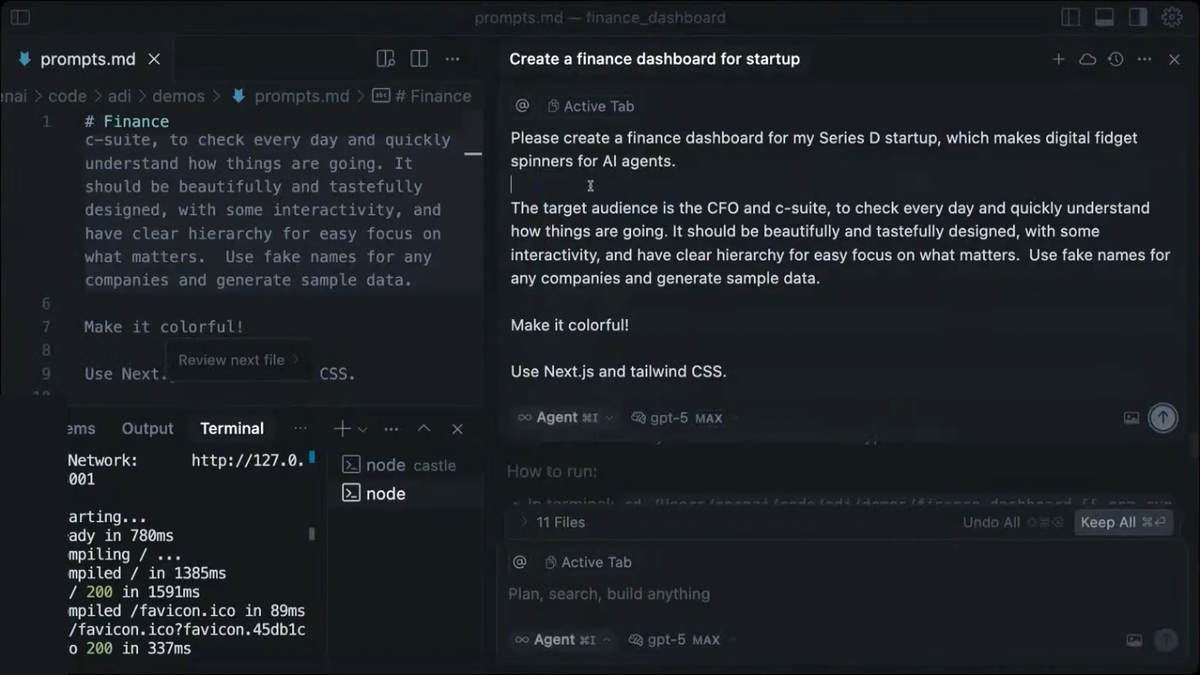The image size is (1200, 675).
Task: Open chat panel more options ellipsis
Action: [1145, 59]
